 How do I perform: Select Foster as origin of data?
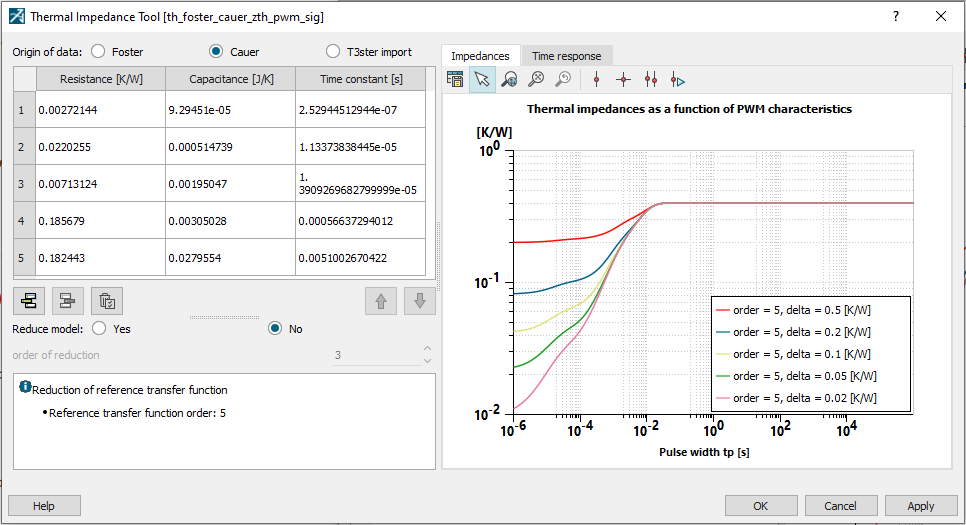pyautogui.click(x=99, y=51)
